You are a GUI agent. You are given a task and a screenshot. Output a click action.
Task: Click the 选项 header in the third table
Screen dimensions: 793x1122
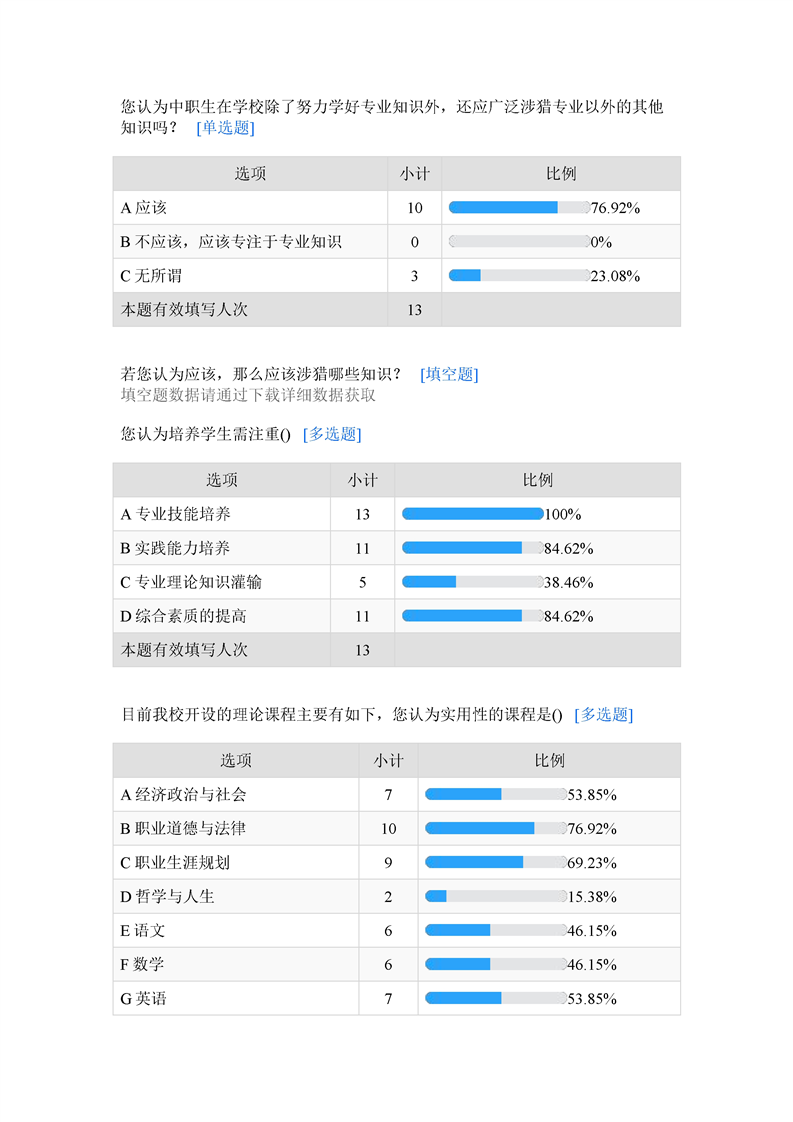236,761
